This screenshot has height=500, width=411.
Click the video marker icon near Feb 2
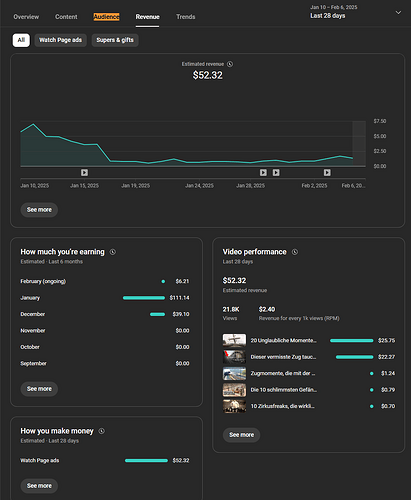(x=327, y=172)
